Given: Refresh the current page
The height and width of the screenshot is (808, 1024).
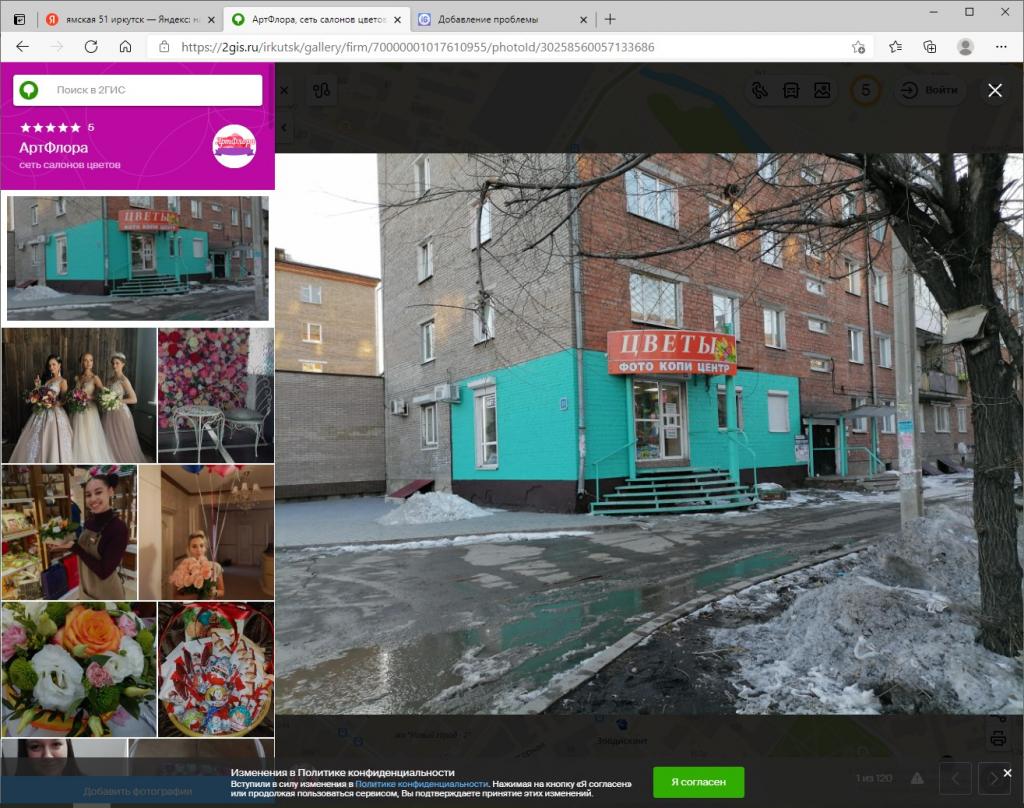Looking at the screenshot, I should pos(91,47).
